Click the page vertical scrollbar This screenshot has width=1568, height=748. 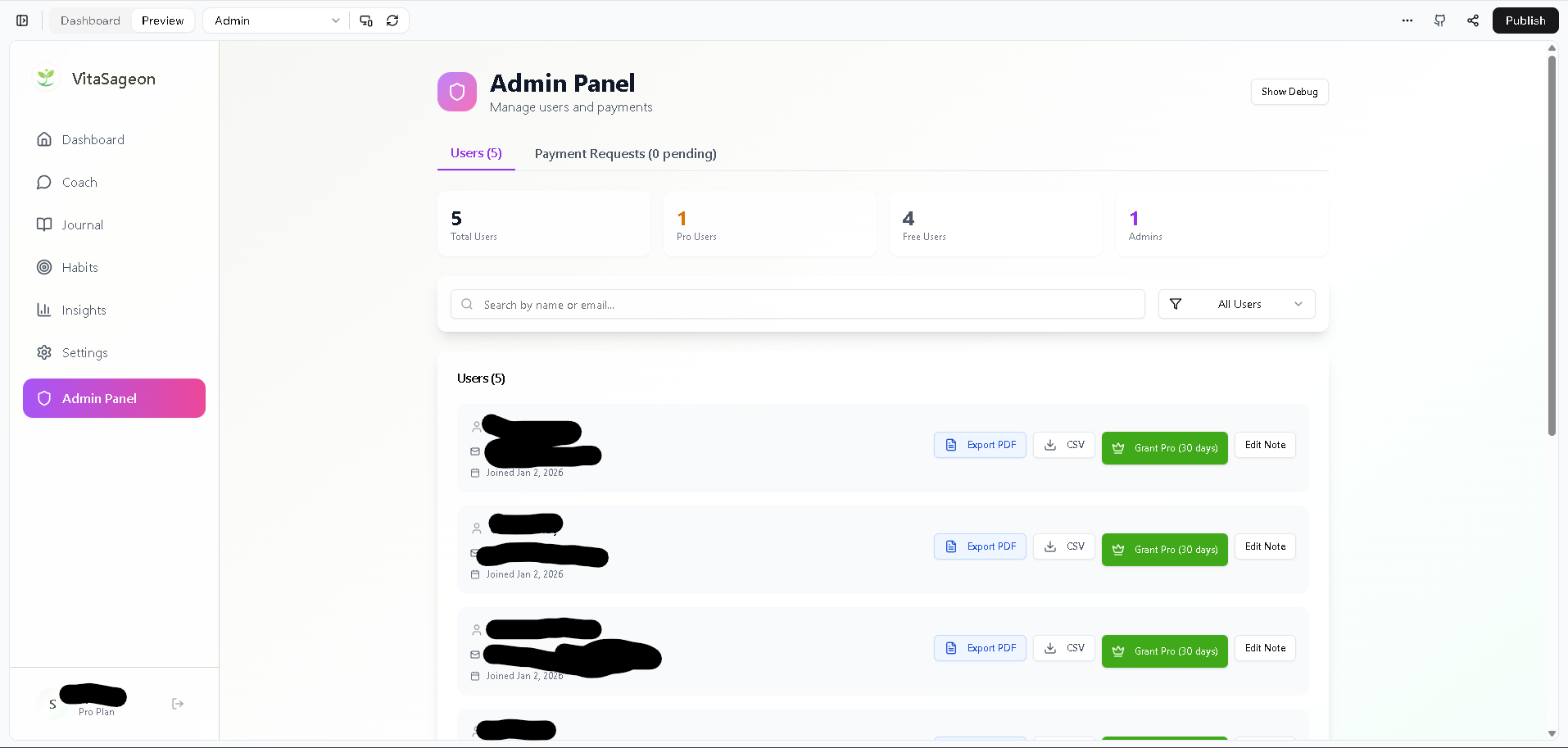point(1552,246)
